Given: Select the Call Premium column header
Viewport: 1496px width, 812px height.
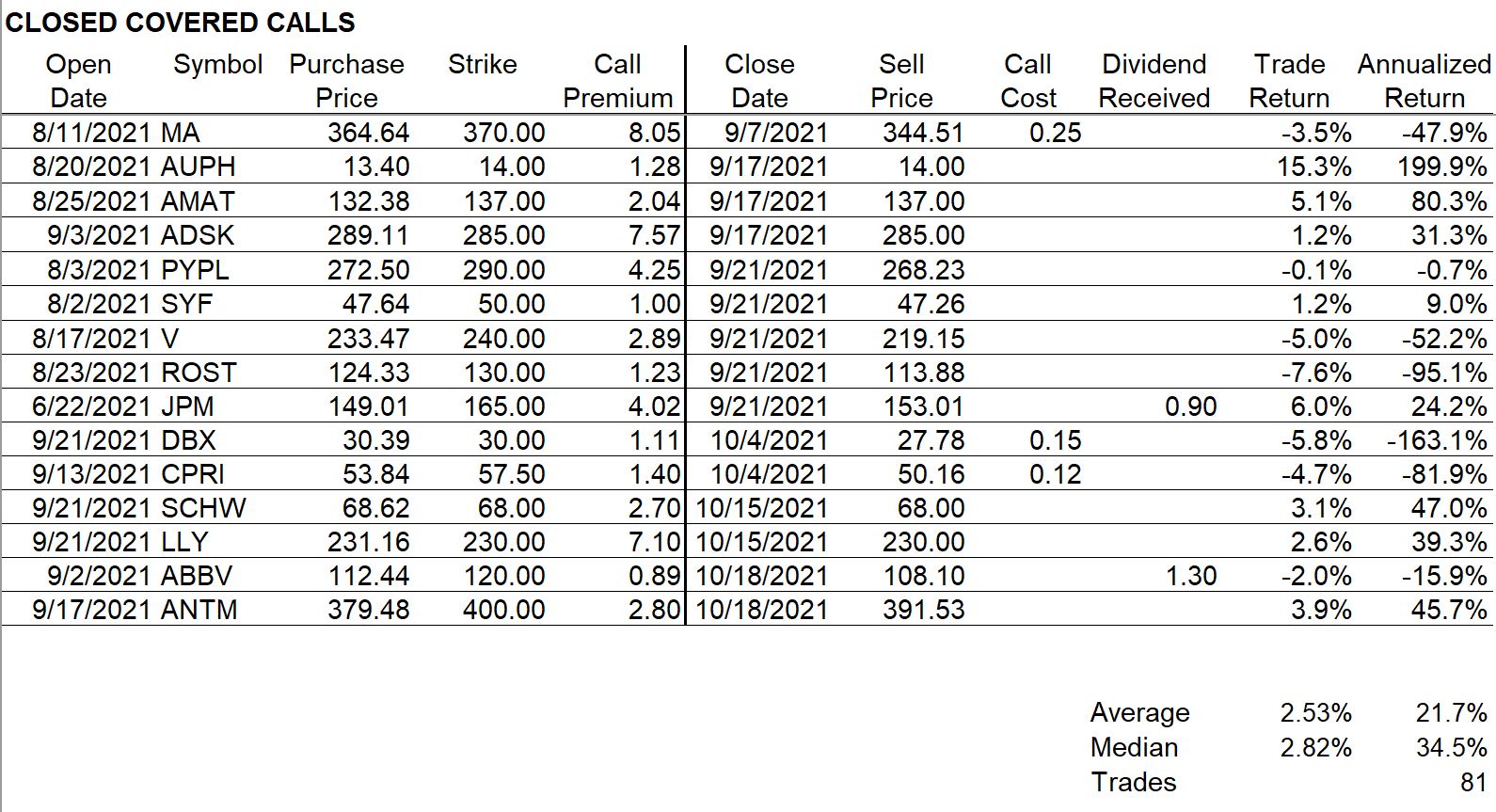Looking at the screenshot, I should pyautogui.click(x=618, y=81).
